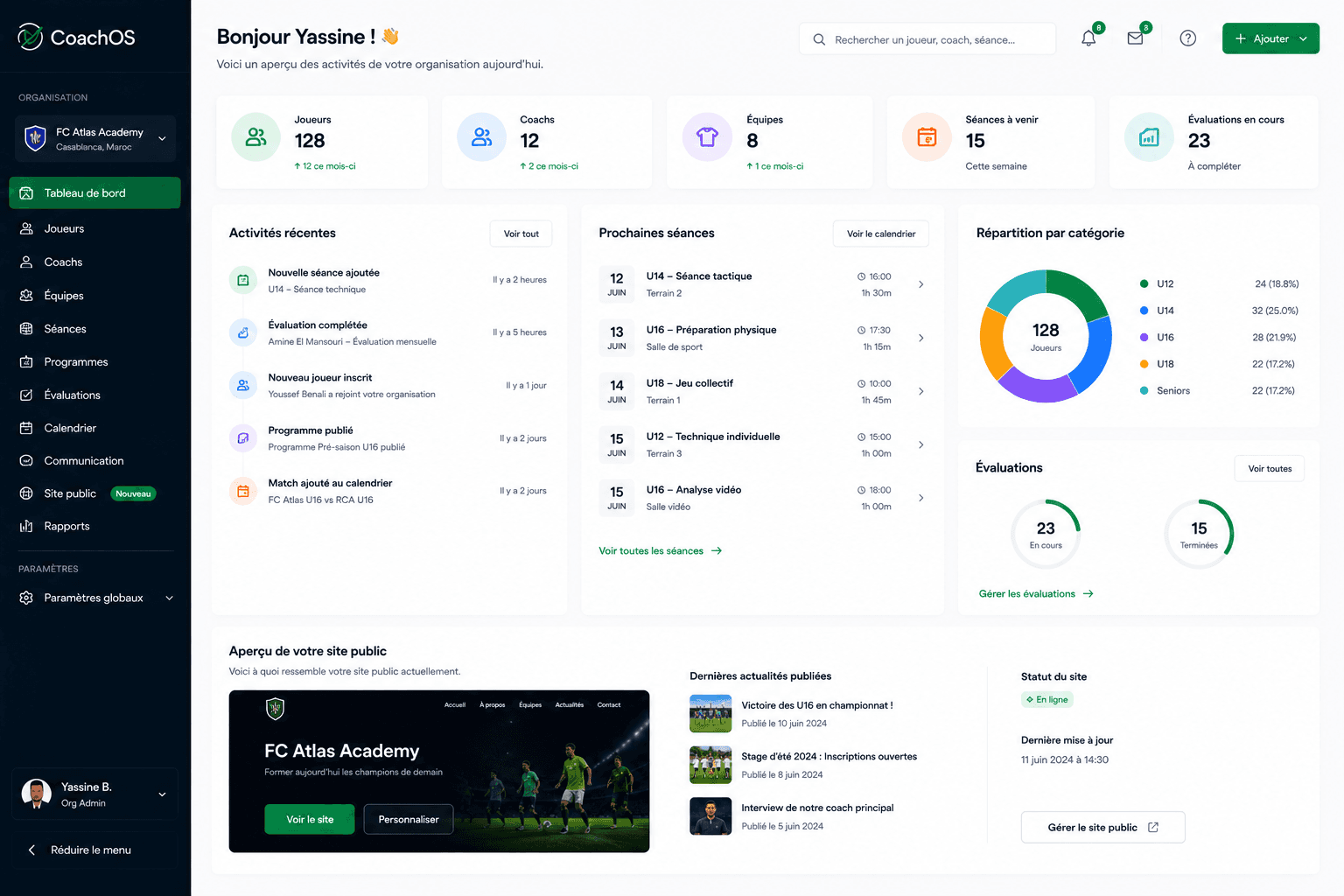1344x896 pixels.
Task: Click the external link icon on Gérer le site public
Action: 1153,828
